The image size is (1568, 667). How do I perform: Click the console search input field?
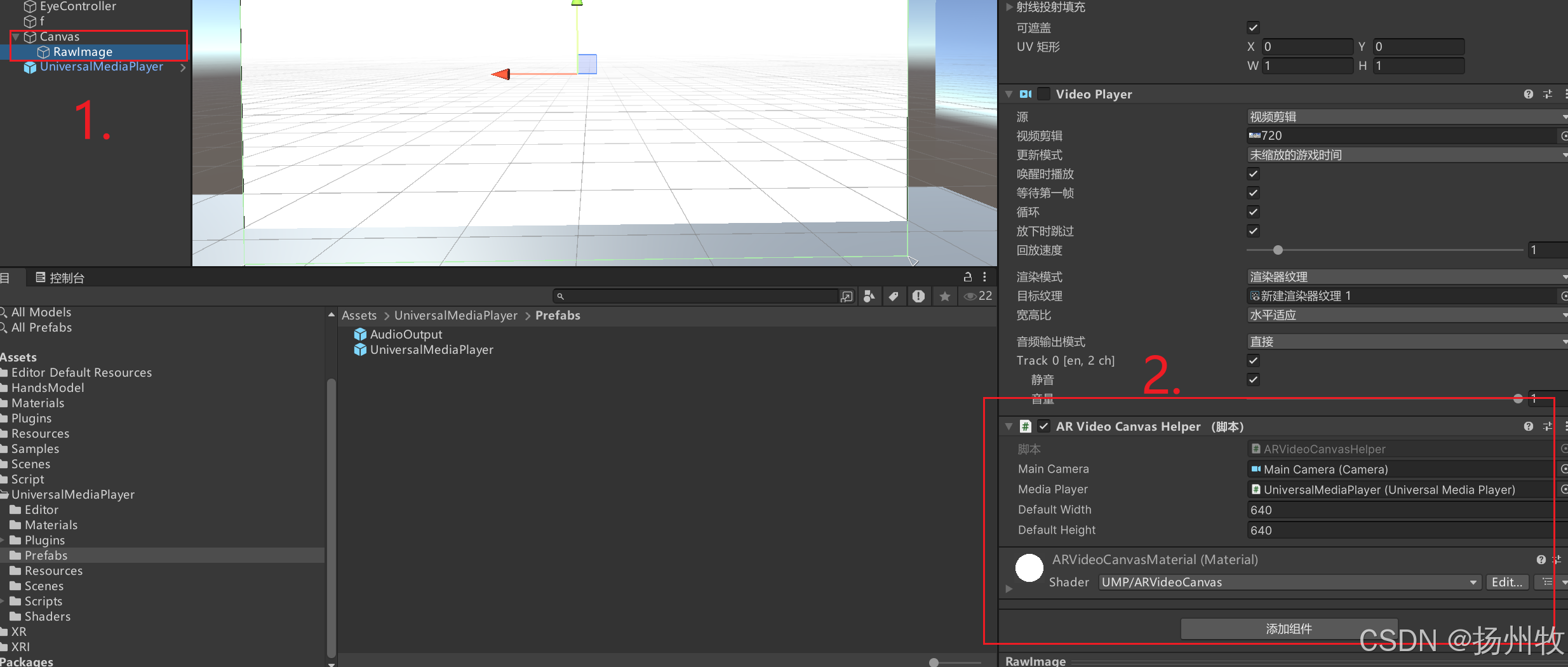(x=699, y=296)
